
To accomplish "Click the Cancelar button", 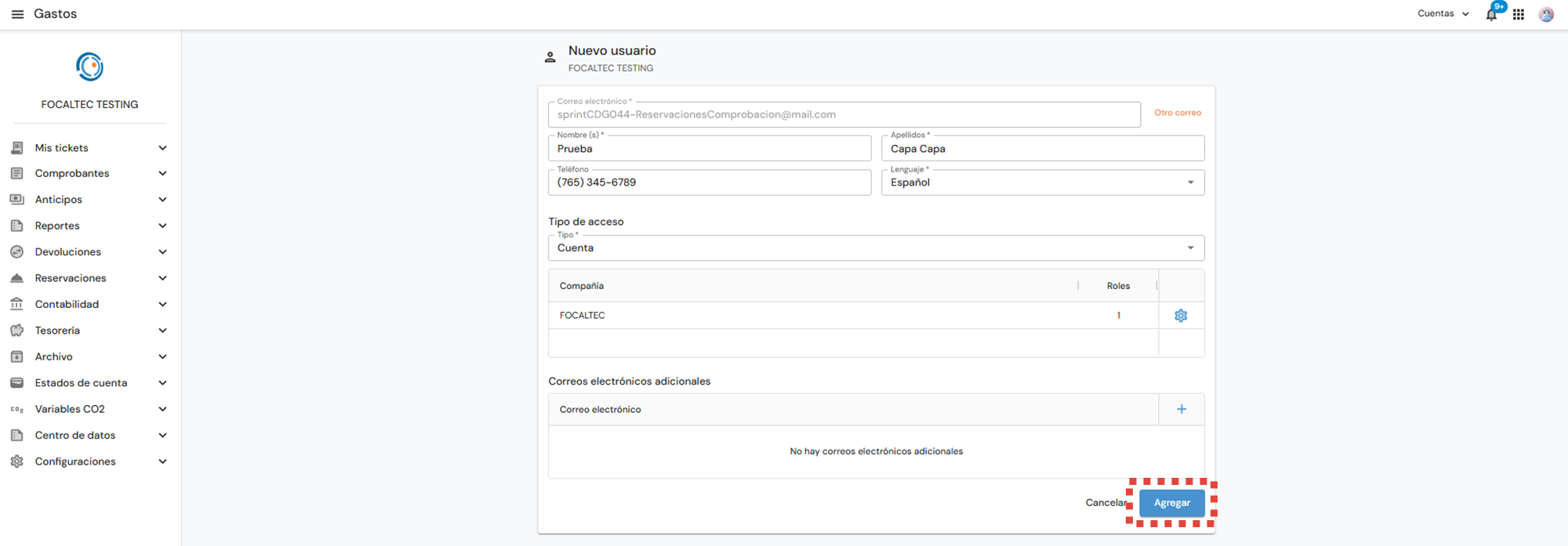I will point(1105,503).
